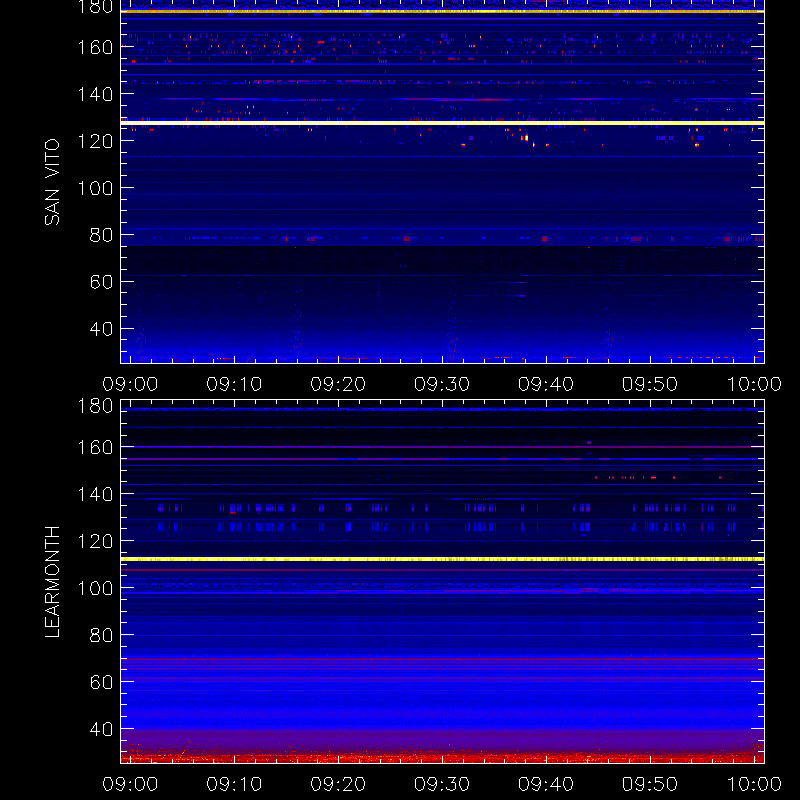800x800 pixels.
Task: Select the San Vito plot's 09:00 time label
Action: coord(130,384)
